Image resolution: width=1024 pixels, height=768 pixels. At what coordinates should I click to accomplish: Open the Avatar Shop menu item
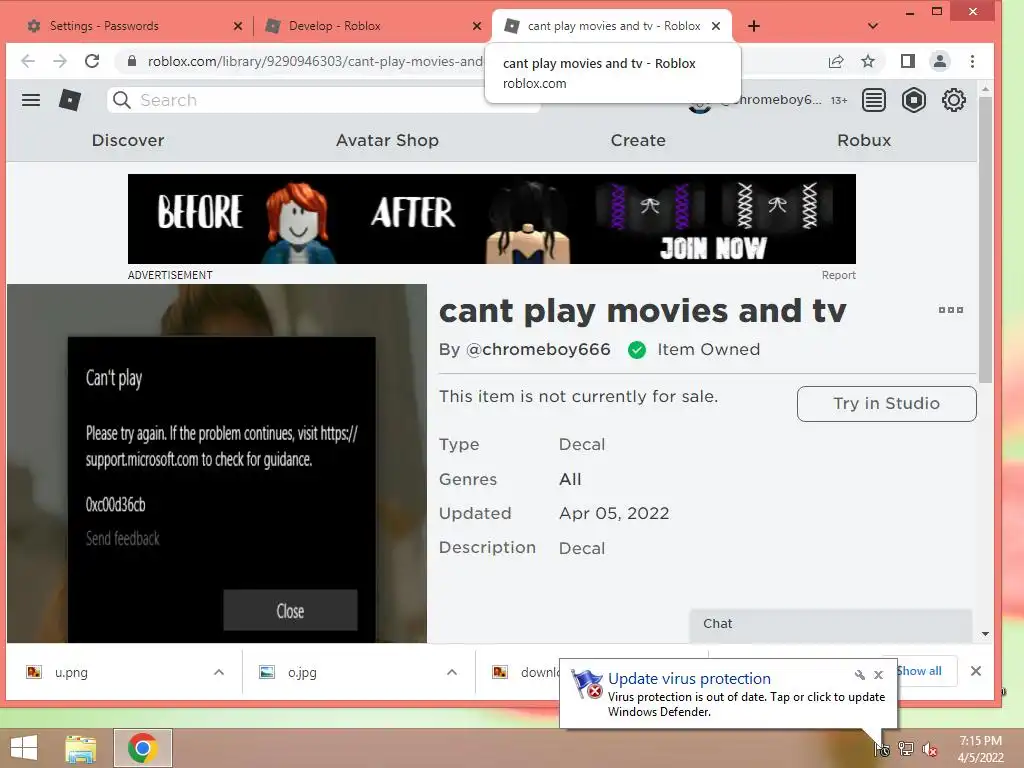(x=387, y=140)
